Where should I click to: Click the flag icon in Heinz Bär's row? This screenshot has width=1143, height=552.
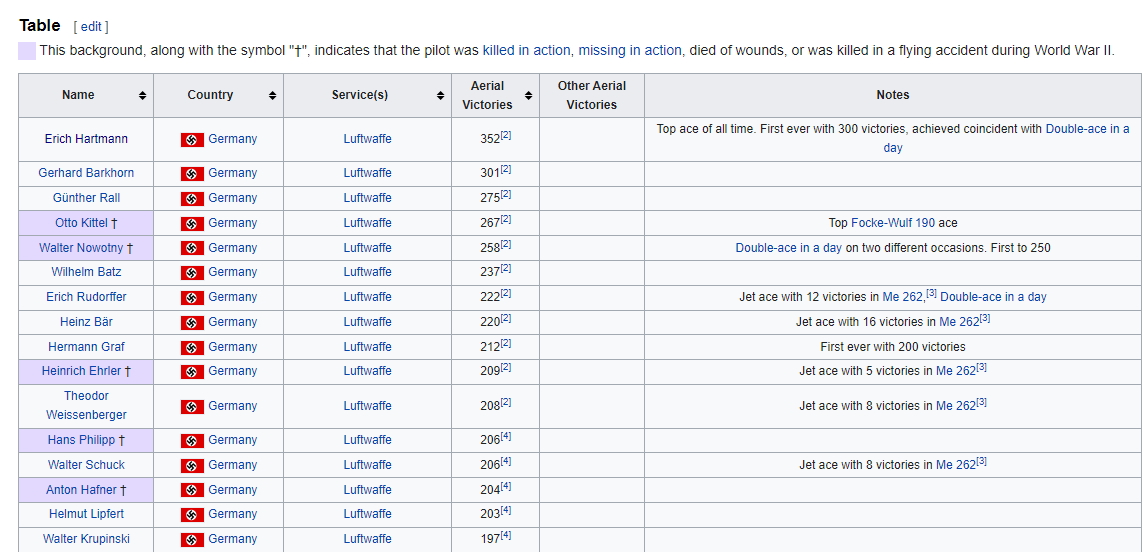192,322
